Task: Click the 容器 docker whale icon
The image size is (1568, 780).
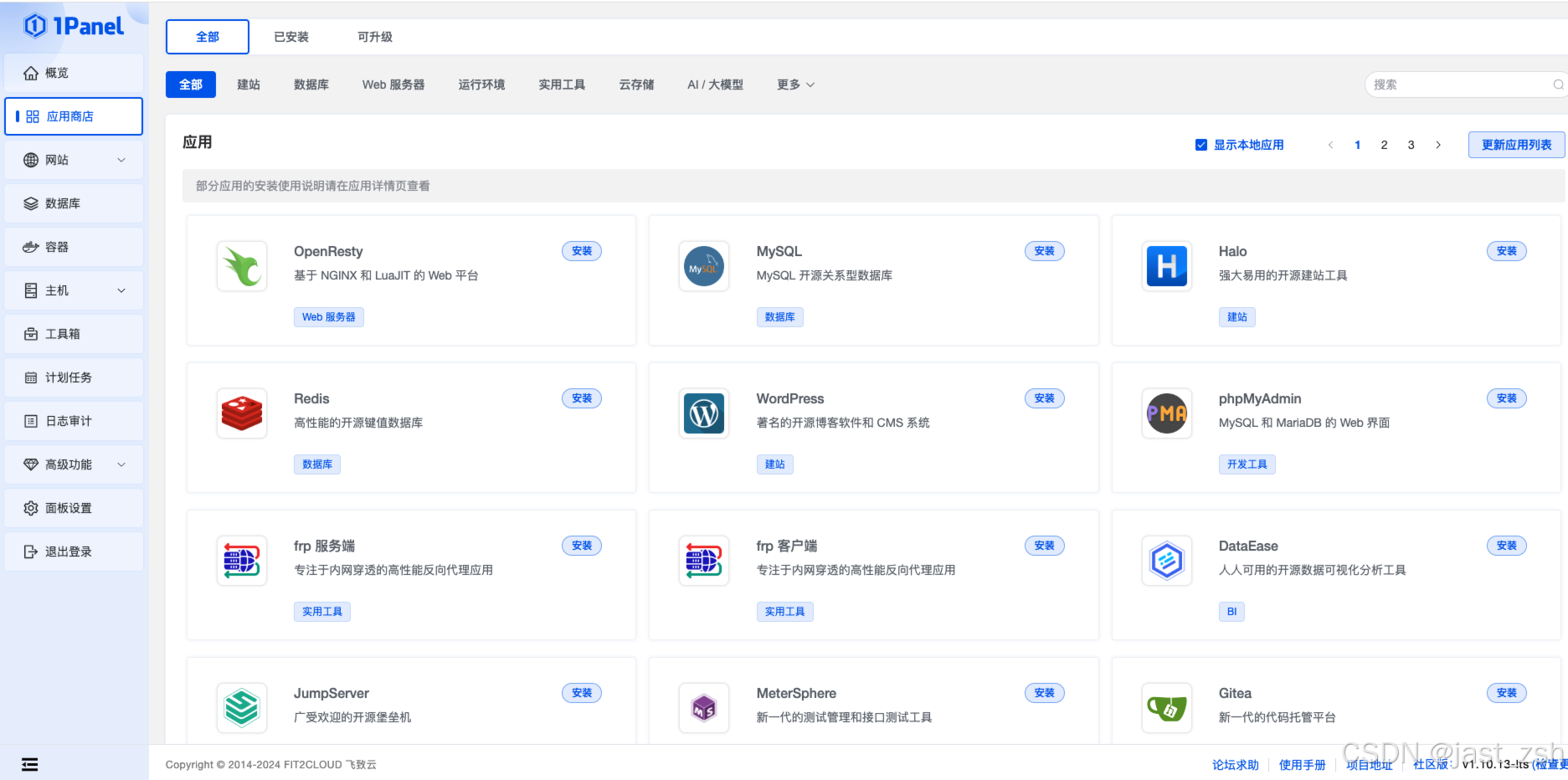Action: click(x=31, y=247)
